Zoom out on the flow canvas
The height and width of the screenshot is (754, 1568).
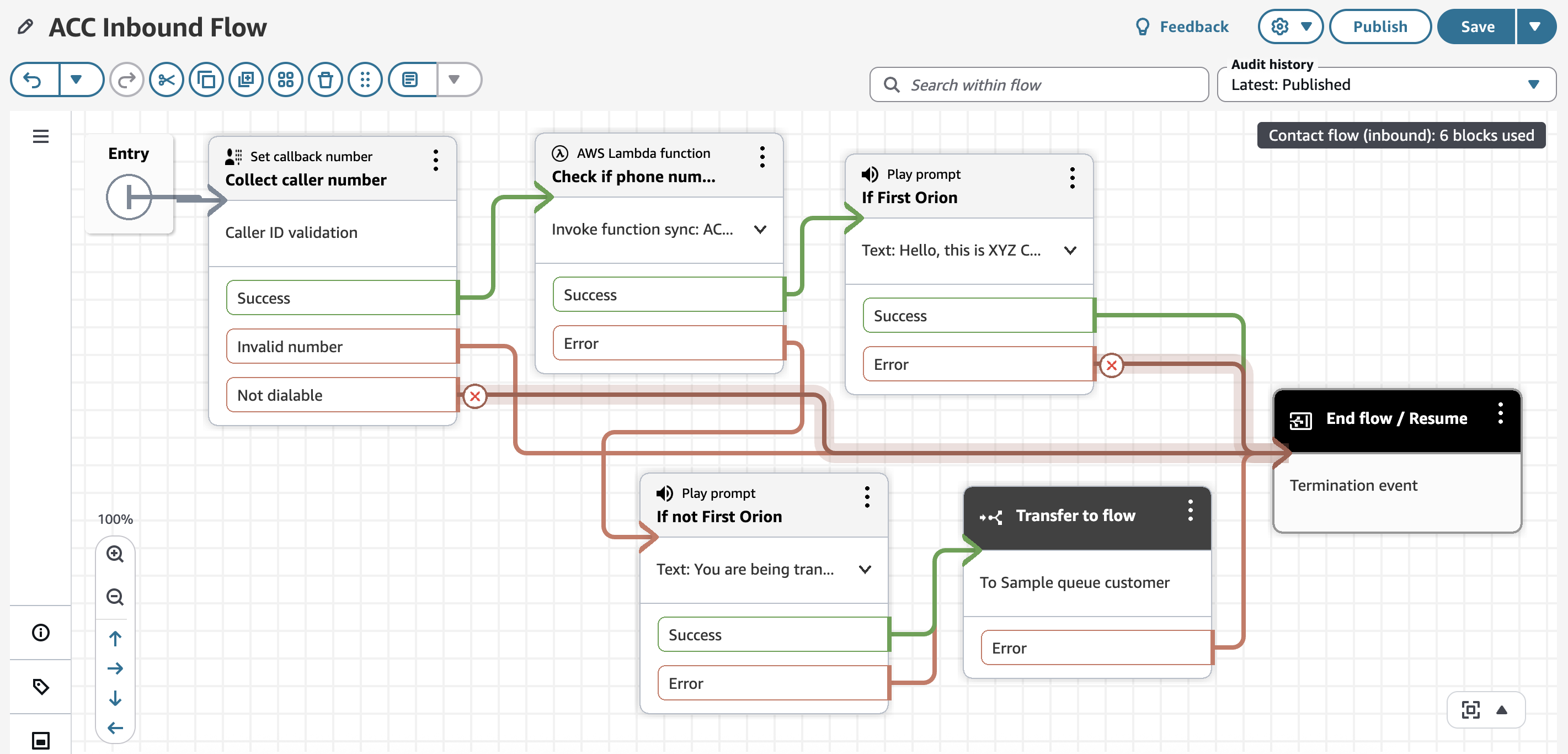tap(115, 596)
